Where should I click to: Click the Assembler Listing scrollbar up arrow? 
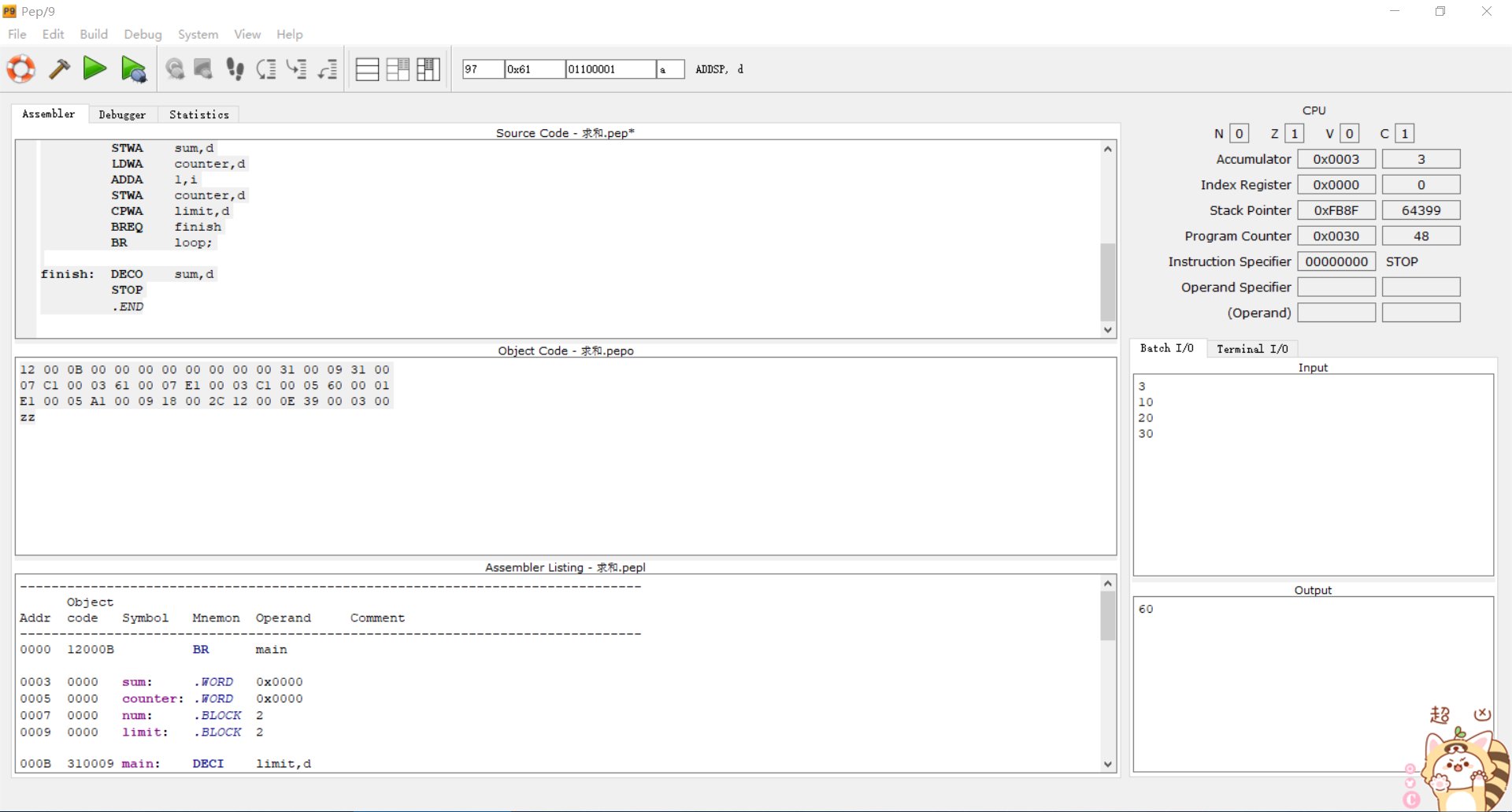1108,584
